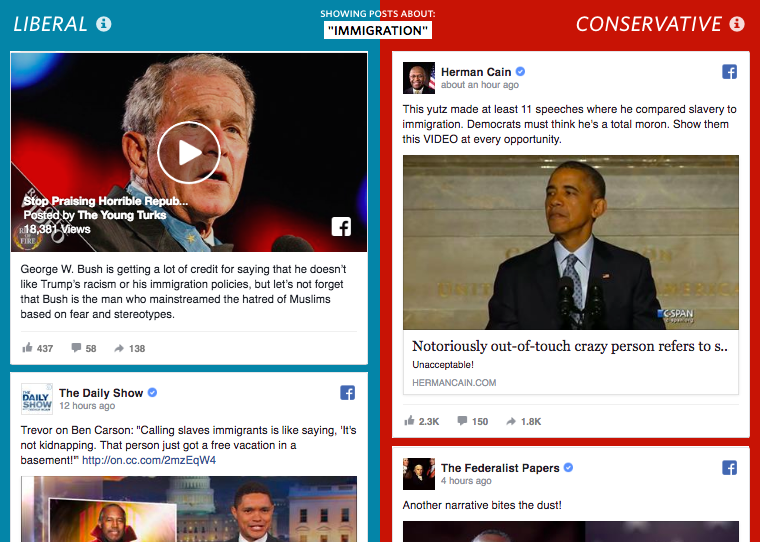The image size is (760, 542).
Task: Click the Facebook icon on the Bush video
Action: pos(341,226)
